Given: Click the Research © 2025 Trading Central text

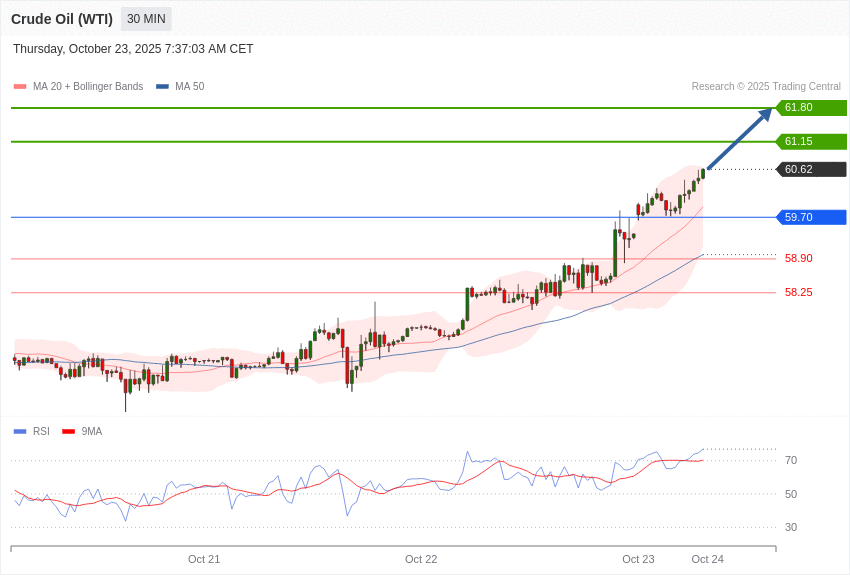Looking at the screenshot, I should (766, 87).
